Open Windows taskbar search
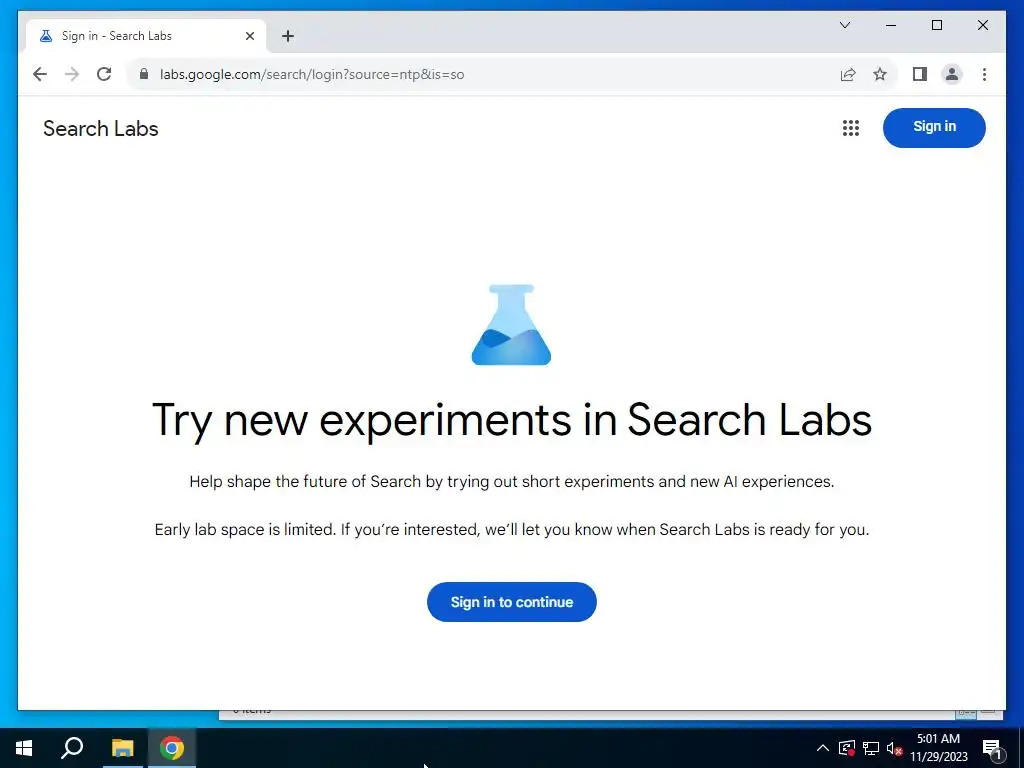 pos(72,748)
